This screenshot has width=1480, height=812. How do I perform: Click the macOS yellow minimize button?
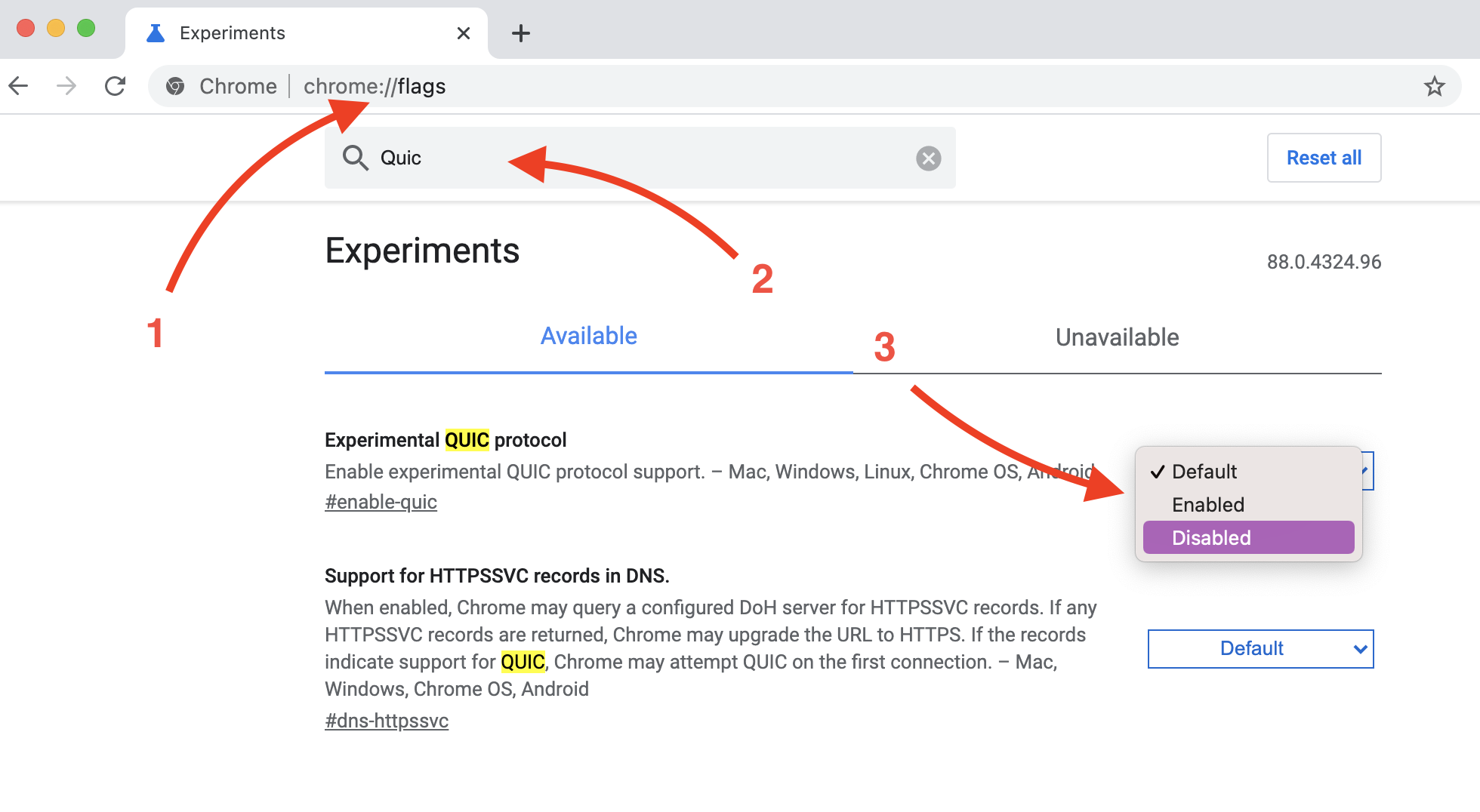tap(56, 29)
